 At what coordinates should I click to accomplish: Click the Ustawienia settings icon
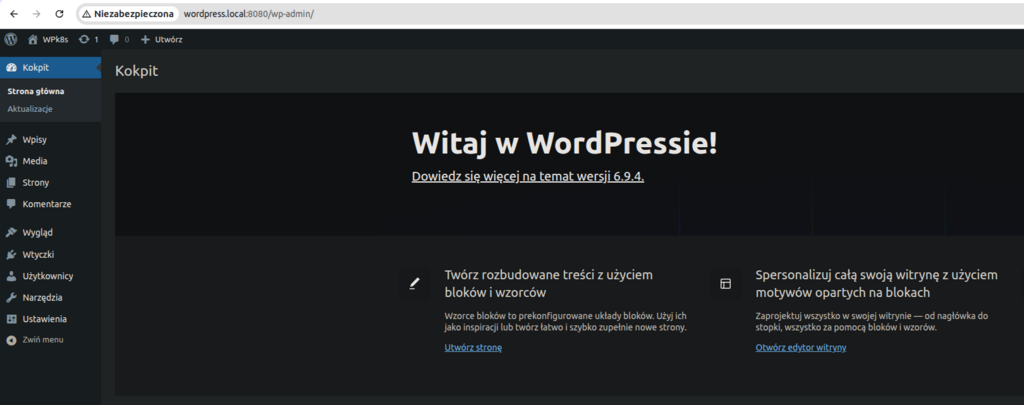(x=11, y=319)
